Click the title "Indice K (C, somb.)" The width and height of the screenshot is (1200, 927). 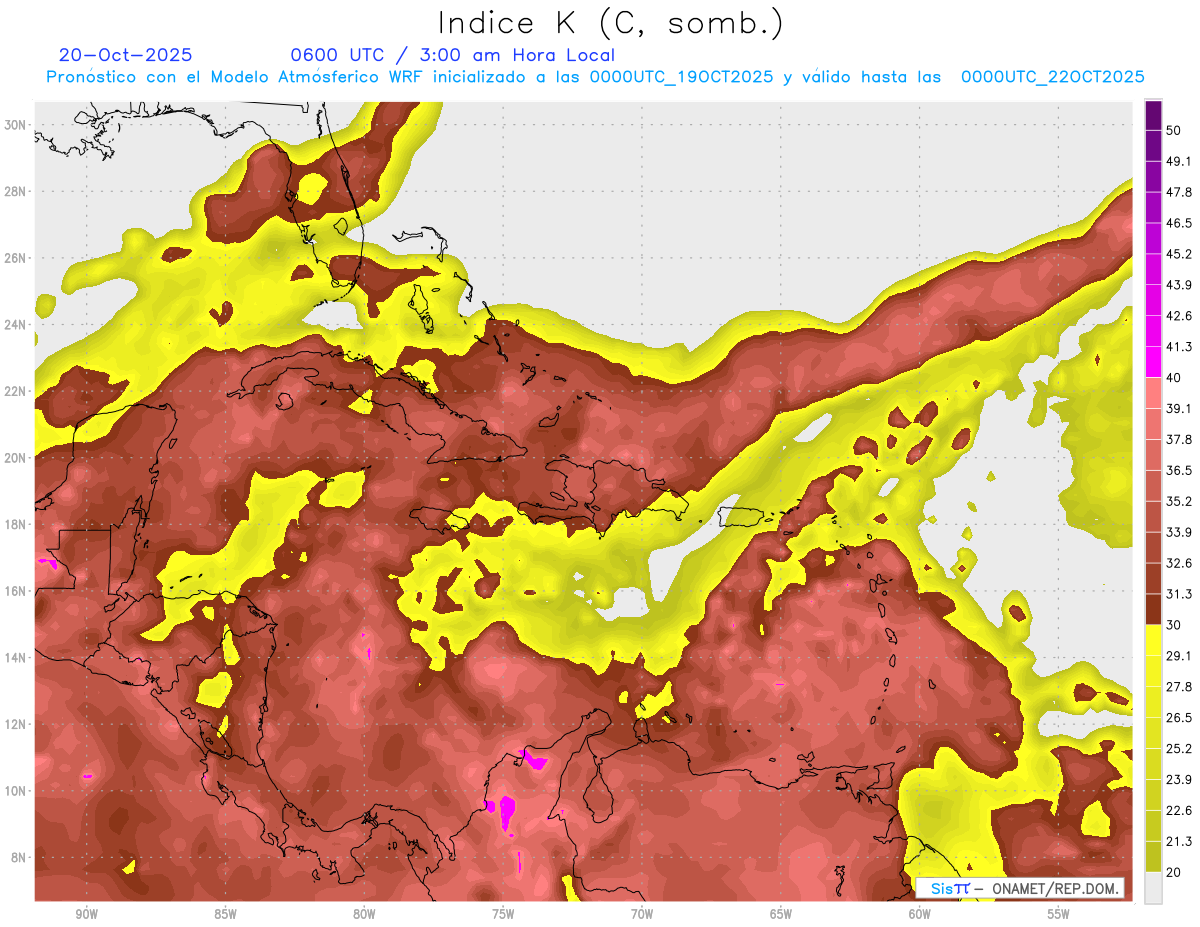[x=611, y=23]
